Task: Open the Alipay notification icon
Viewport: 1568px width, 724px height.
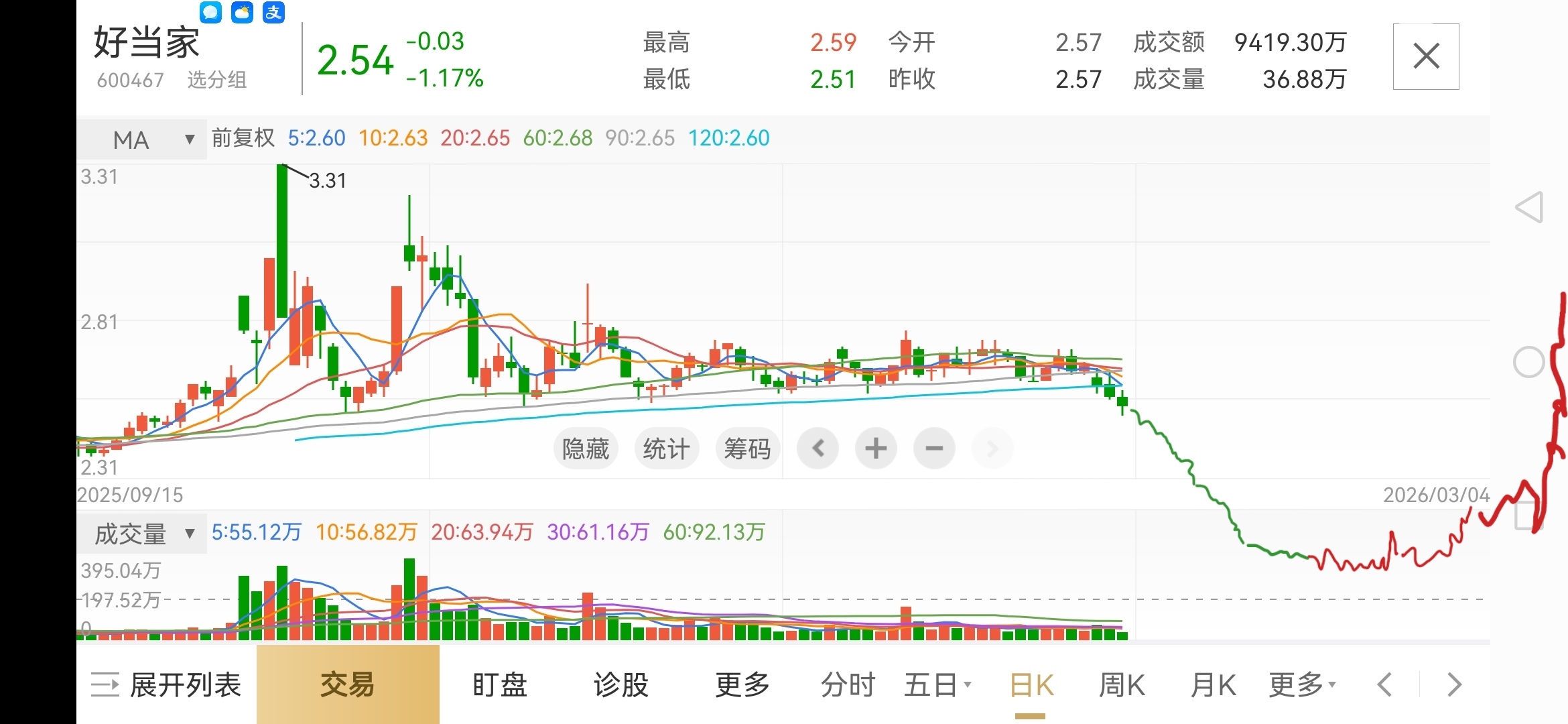Action: 273,11
